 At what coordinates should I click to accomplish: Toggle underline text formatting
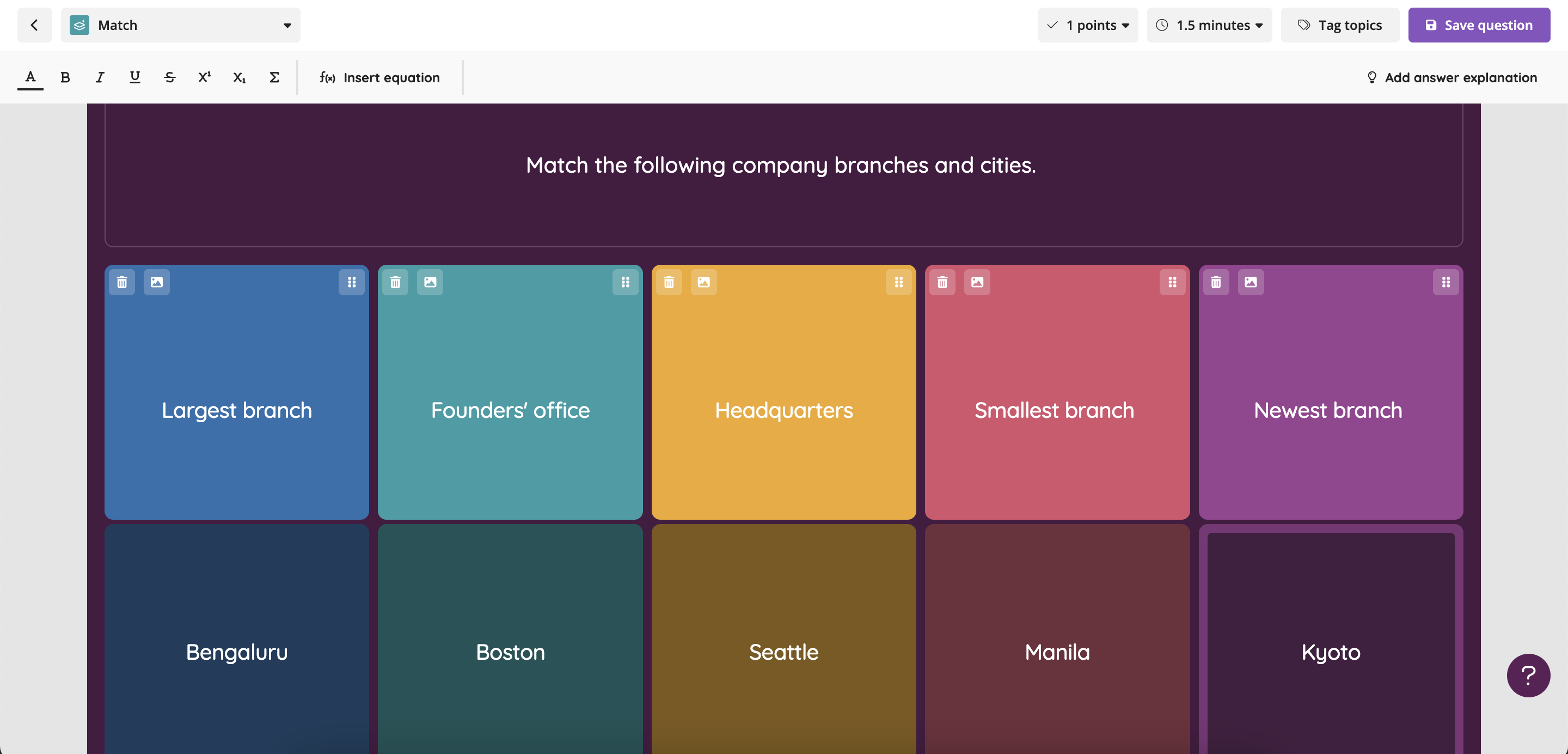[134, 77]
